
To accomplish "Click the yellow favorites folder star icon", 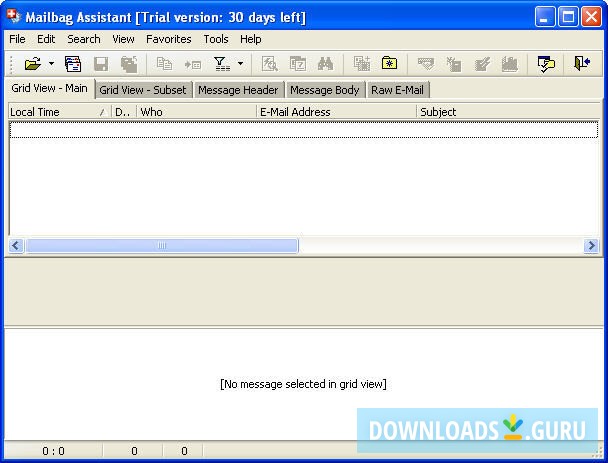I will (x=389, y=63).
